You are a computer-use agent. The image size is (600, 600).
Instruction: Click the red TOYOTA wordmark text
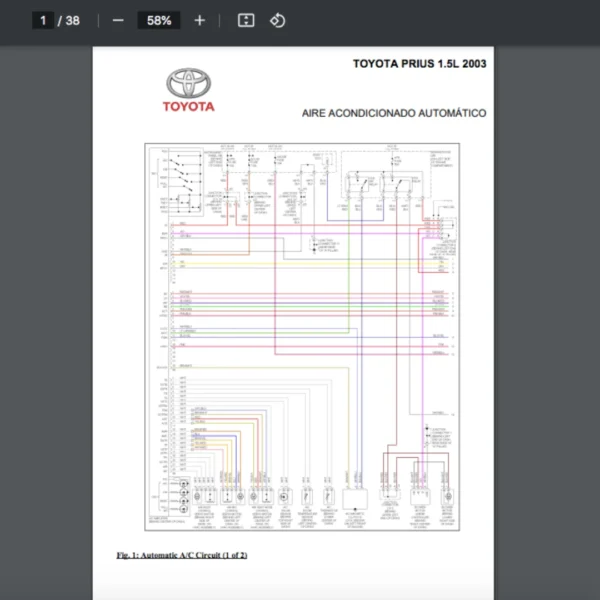(190, 106)
